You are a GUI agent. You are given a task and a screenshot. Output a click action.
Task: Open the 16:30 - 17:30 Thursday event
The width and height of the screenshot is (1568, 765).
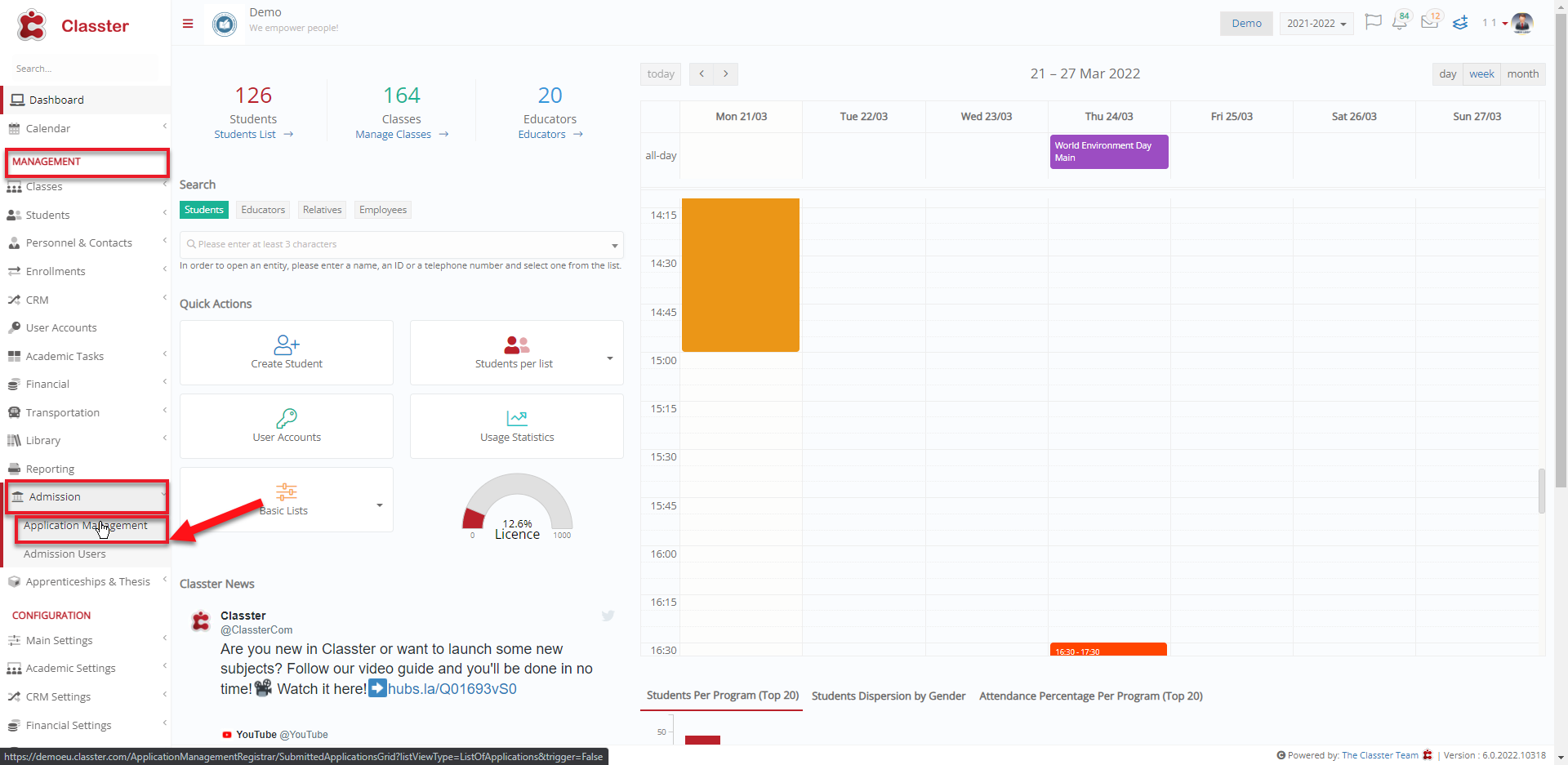(1108, 650)
